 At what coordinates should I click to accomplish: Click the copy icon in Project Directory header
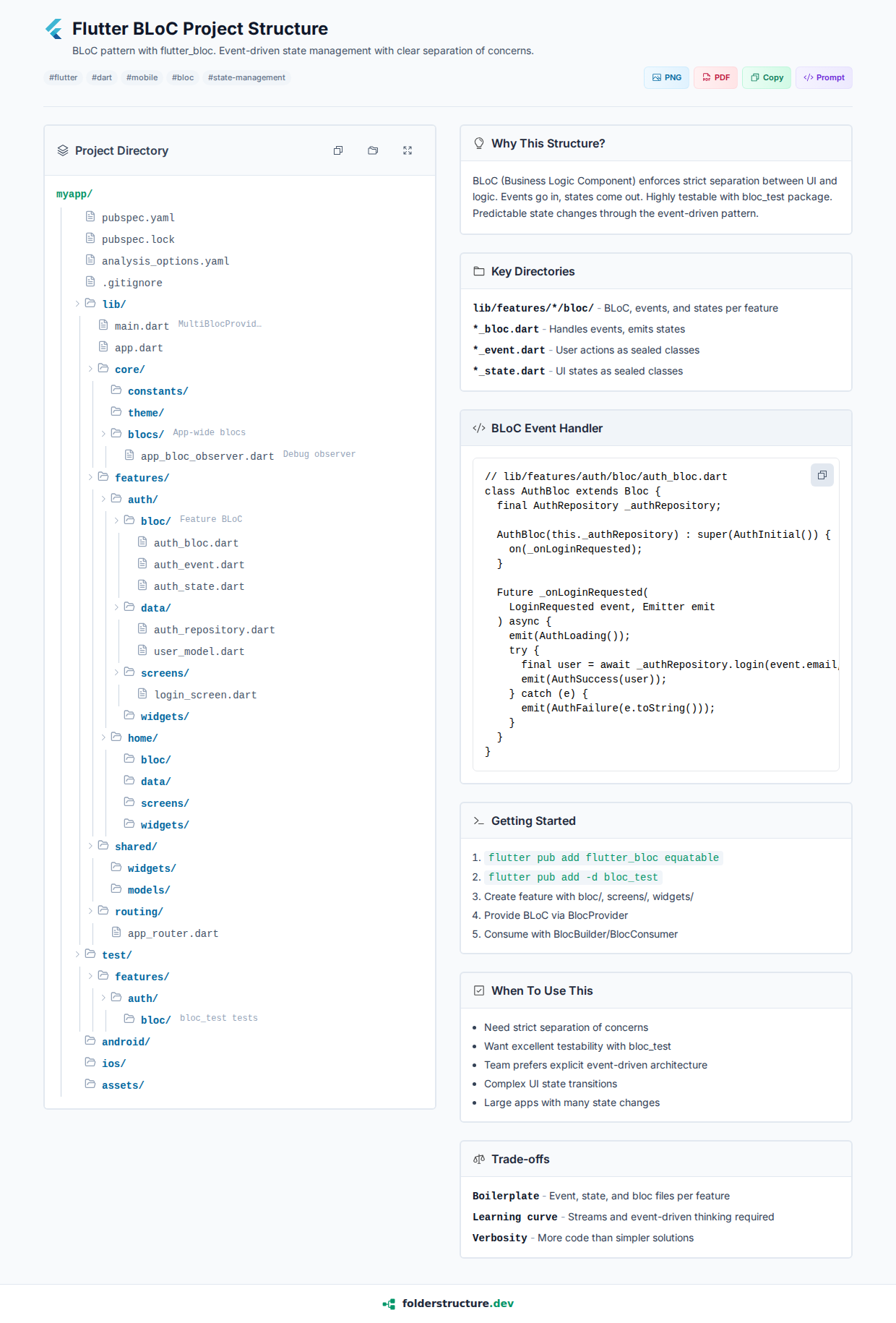click(338, 150)
